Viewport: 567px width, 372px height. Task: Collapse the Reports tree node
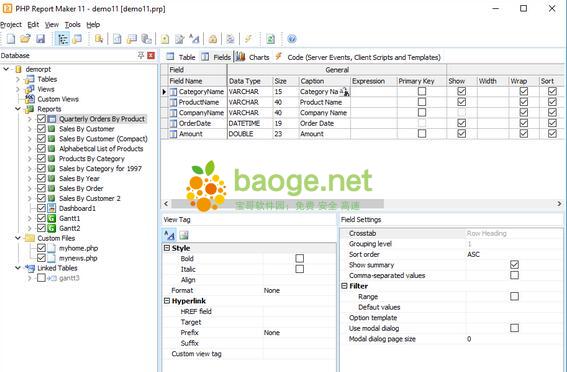[17, 109]
